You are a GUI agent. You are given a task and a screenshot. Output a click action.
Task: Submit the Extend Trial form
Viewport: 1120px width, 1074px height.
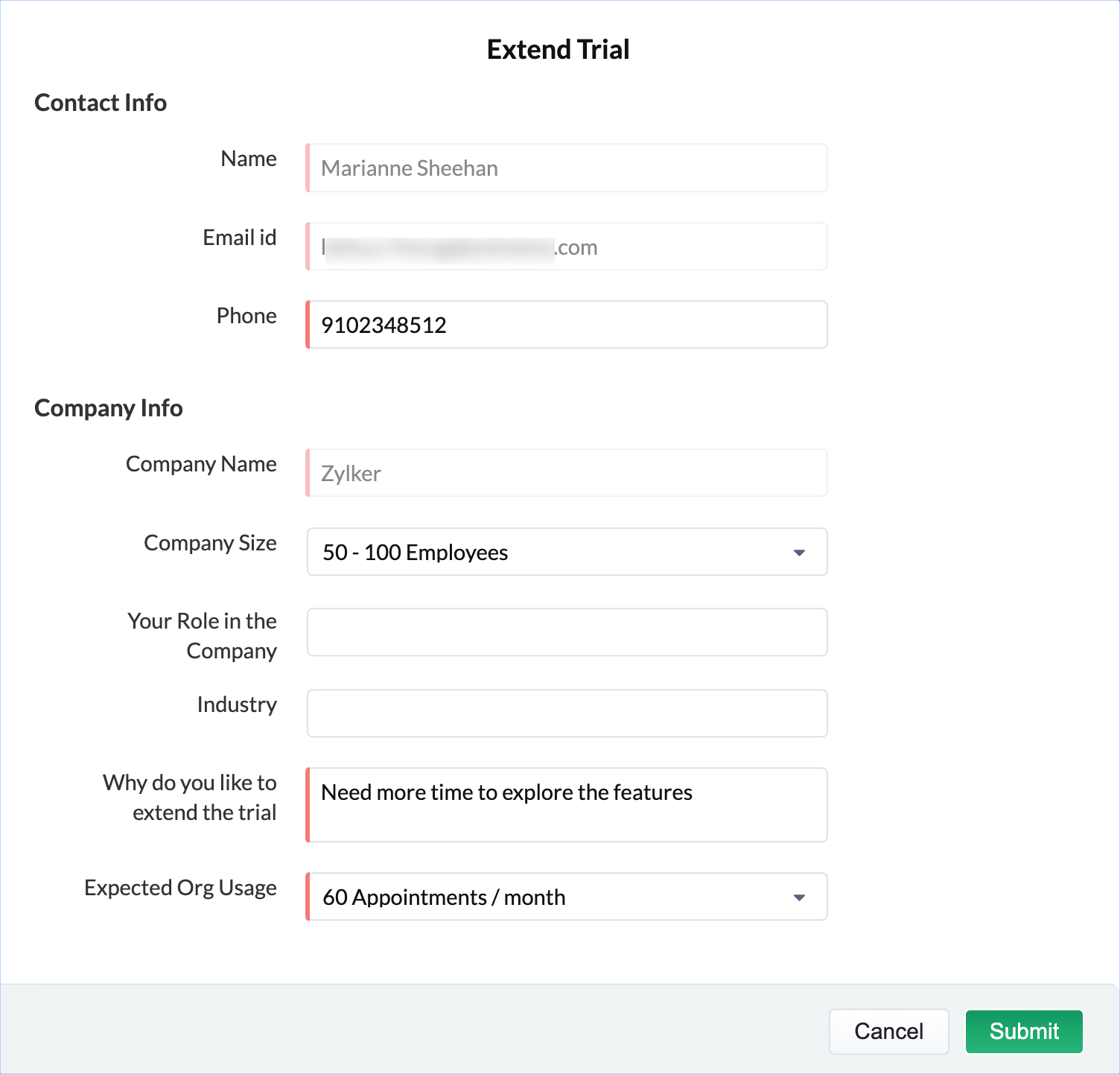click(x=1023, y=1032)
